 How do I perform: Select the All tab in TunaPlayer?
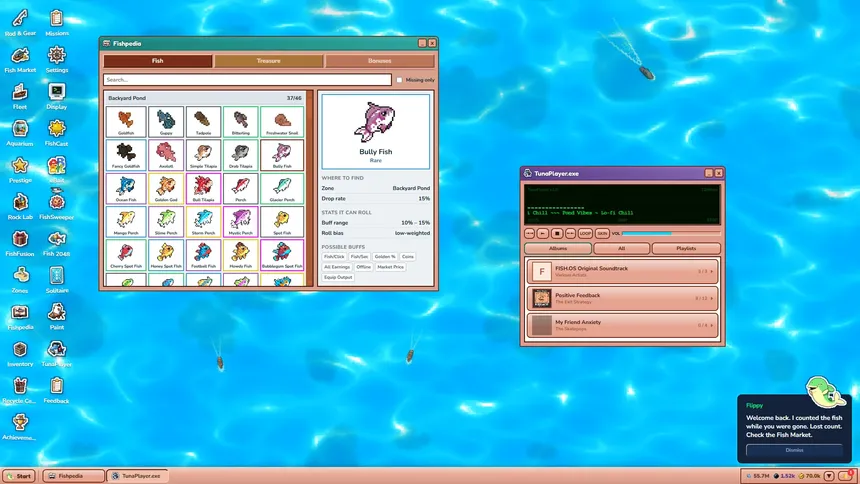[621, 249]
